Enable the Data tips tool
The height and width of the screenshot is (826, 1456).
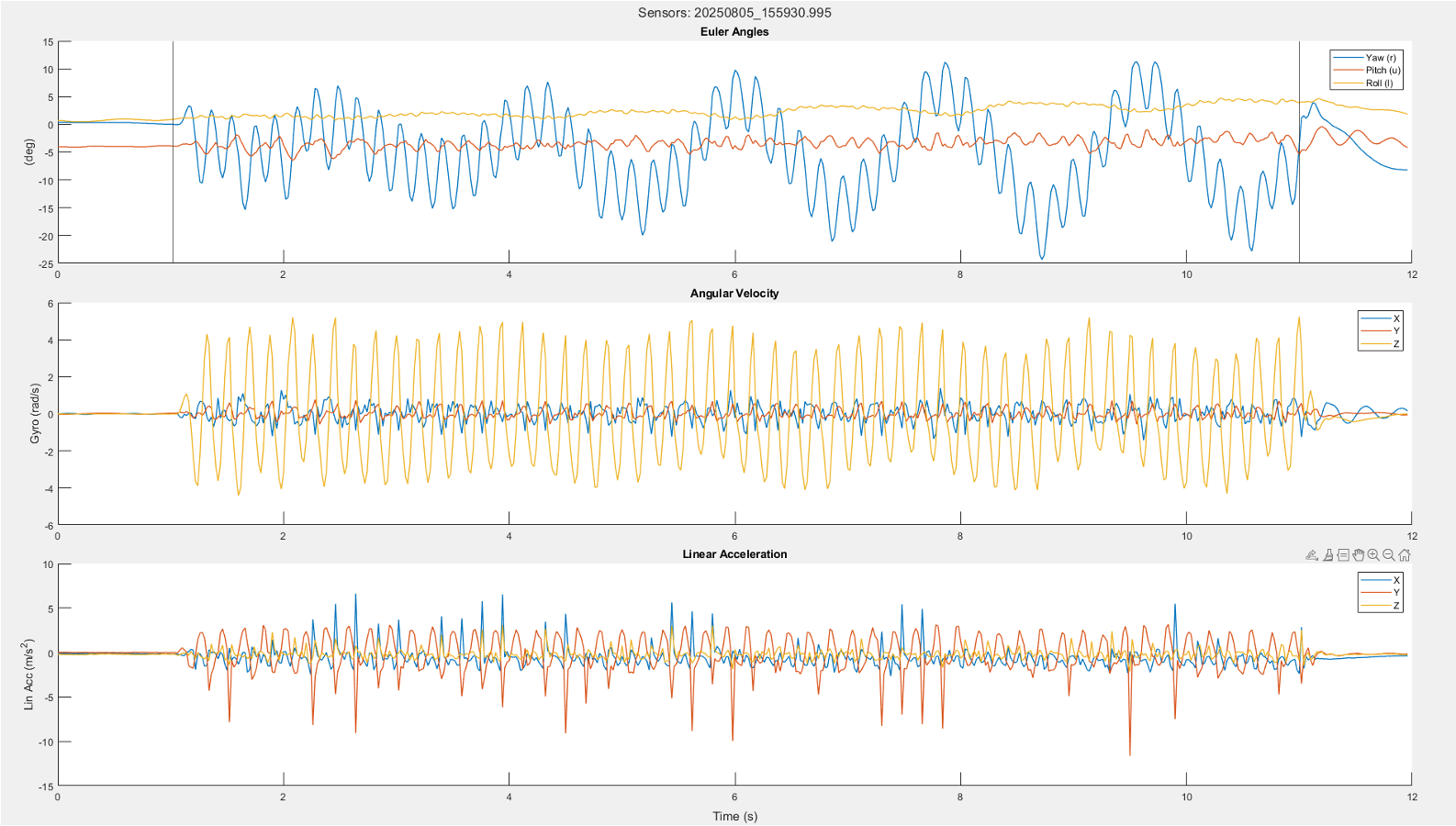[x=1343, y=555]
